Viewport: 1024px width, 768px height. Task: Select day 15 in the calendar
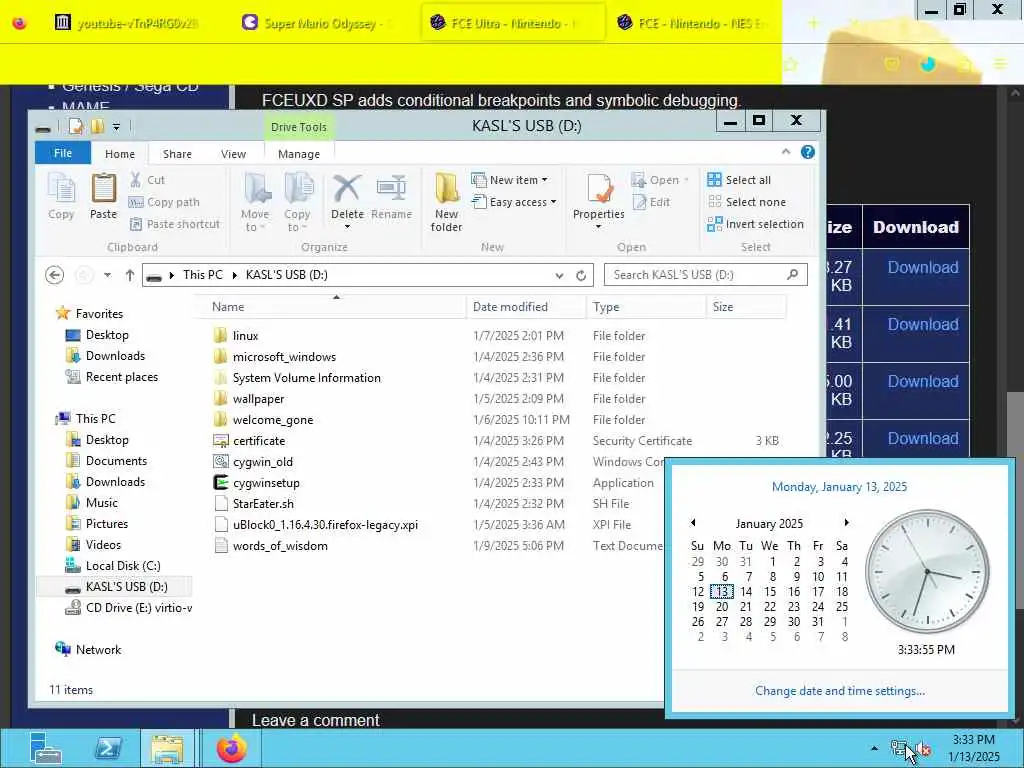click(770, 592)
